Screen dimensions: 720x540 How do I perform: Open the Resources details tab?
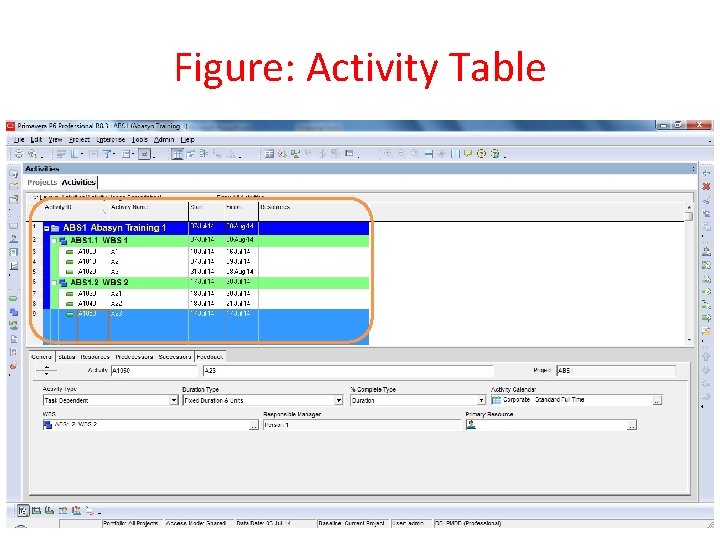click(95, 357)
